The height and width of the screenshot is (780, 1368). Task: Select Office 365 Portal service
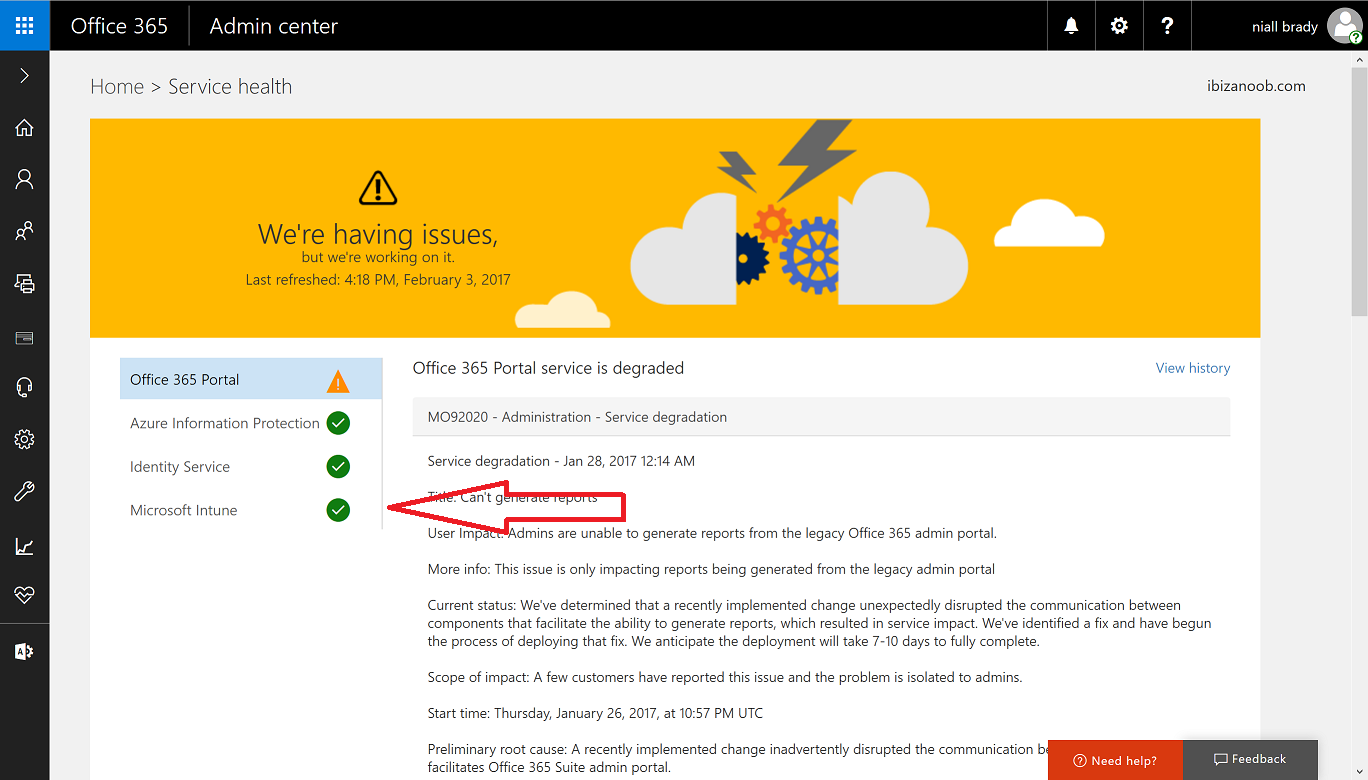[x=251, y=380]
